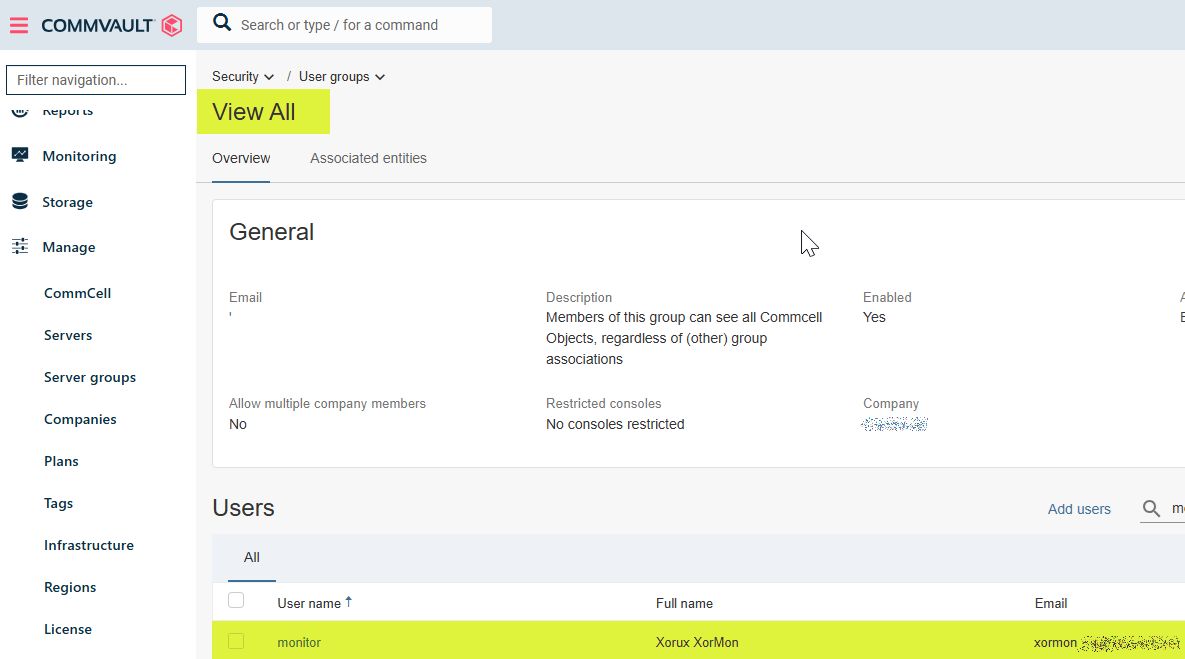Click the Filter navigation input field

(96, 80)
